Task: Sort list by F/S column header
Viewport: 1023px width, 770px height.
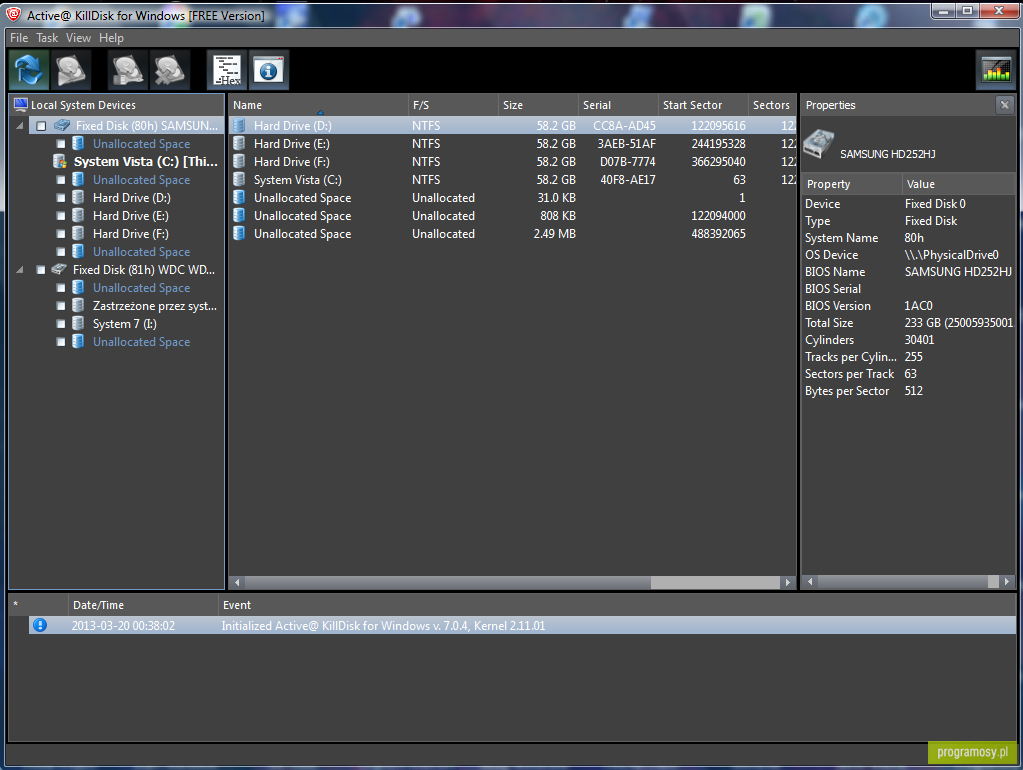Action: [453, 105]
